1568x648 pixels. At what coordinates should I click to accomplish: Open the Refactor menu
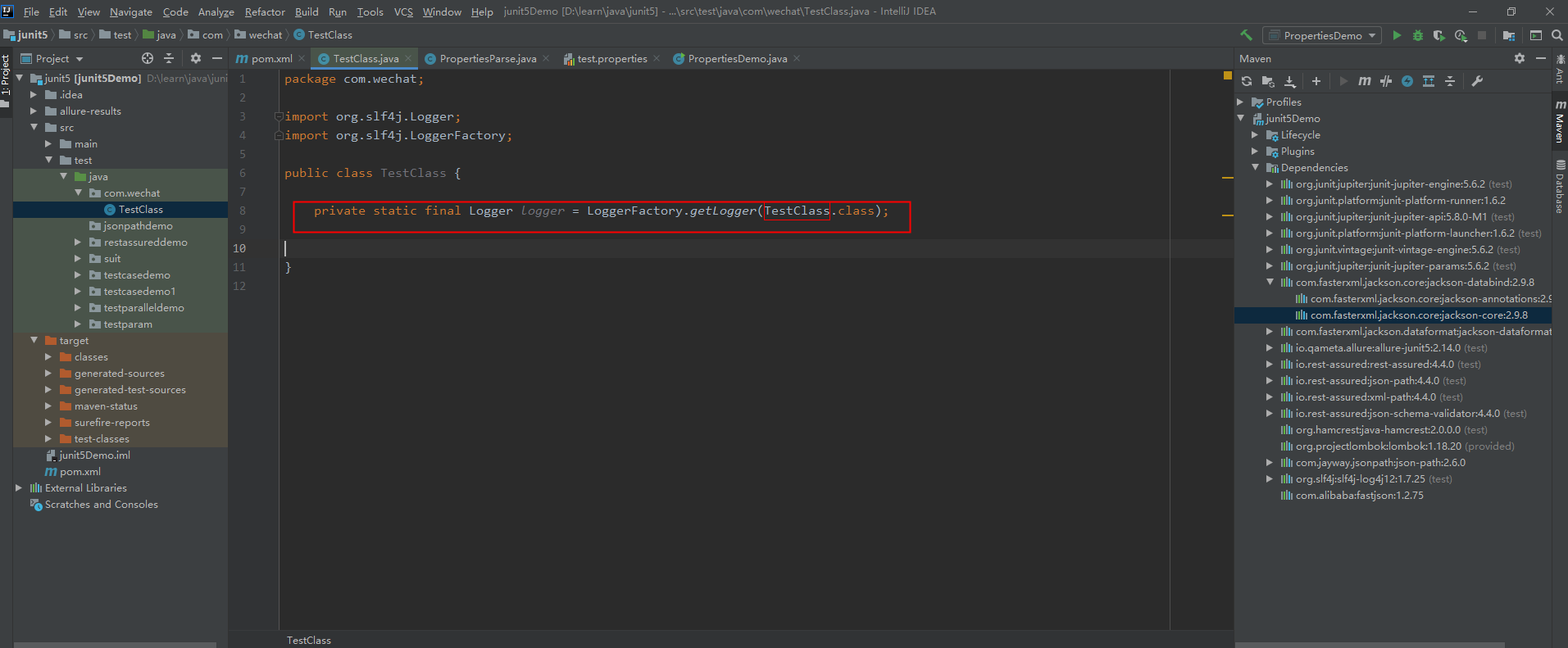point(265,11)
